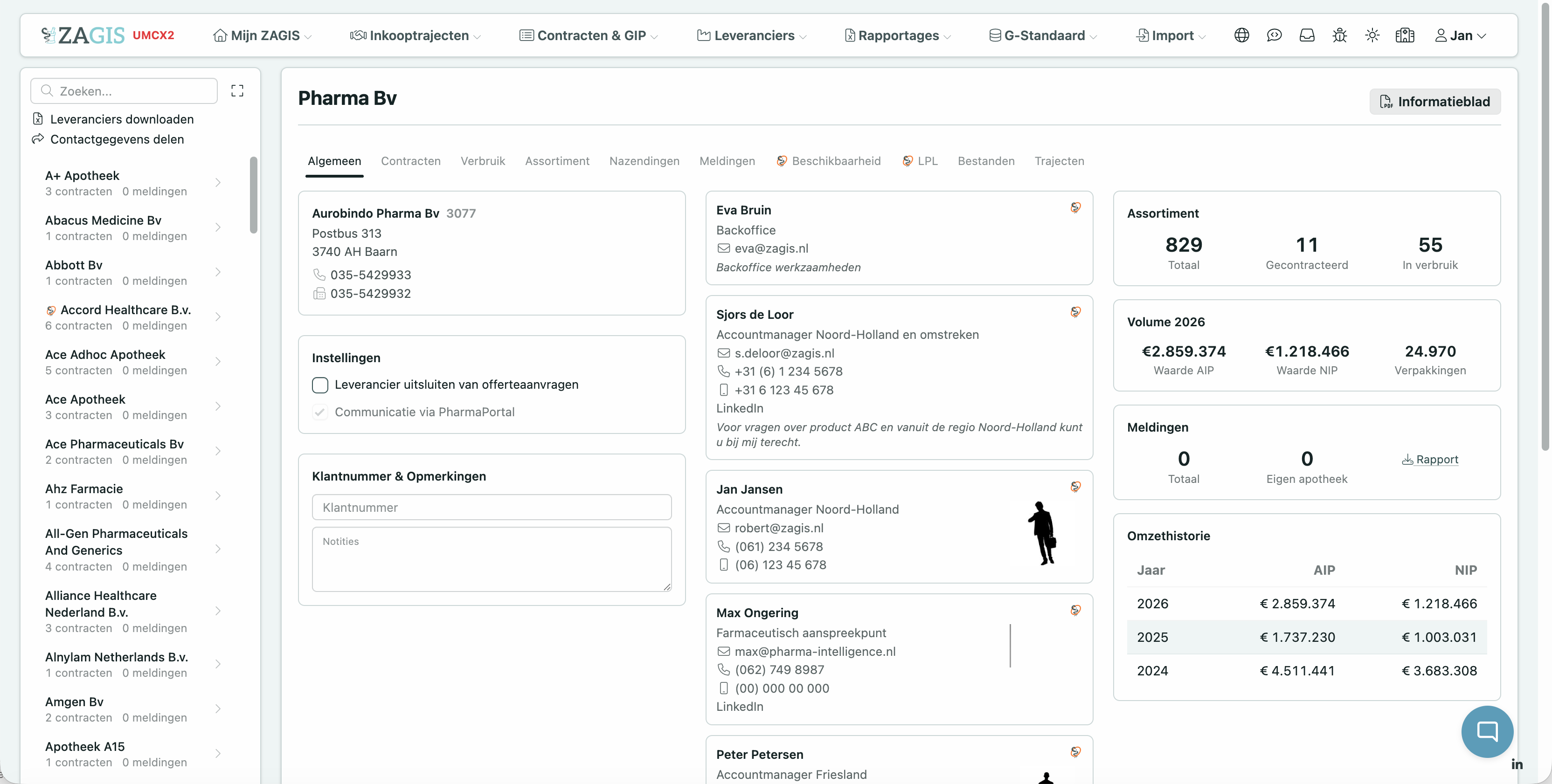Click PharmaPortal icon on Sjors de Loor card
The height and width of the screenshot is (784, 1552).
pyautogui.click(x=1075, y=312)
